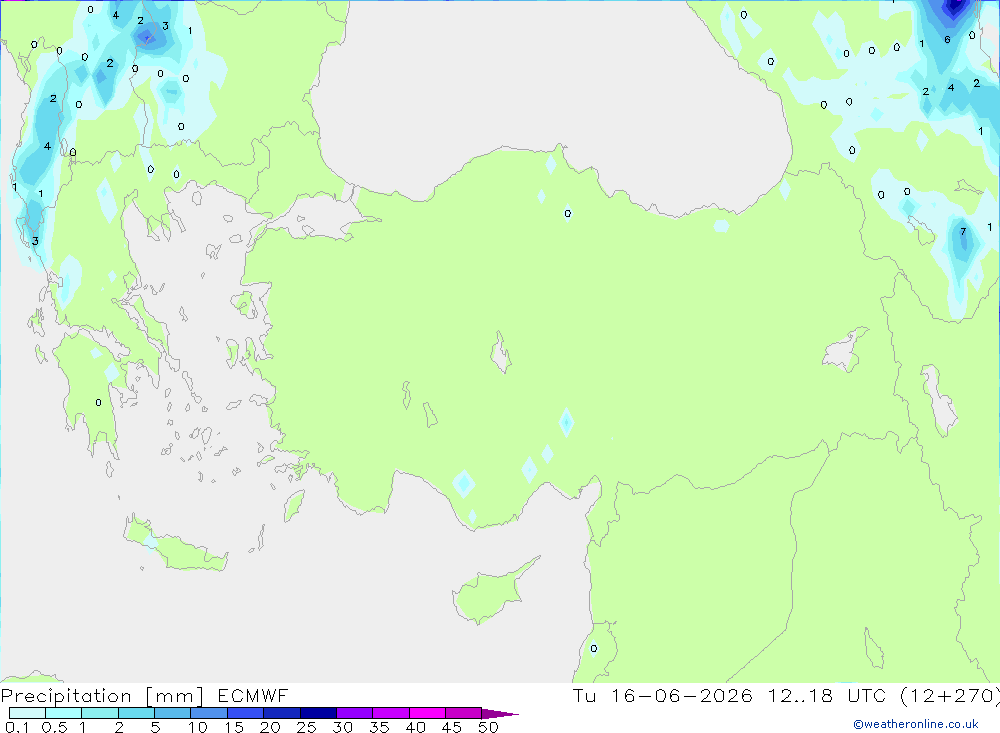Click the precipitation value '7' on the map
The width and height of the screenshot is (1000, 733).
click(x=963, y=232)
